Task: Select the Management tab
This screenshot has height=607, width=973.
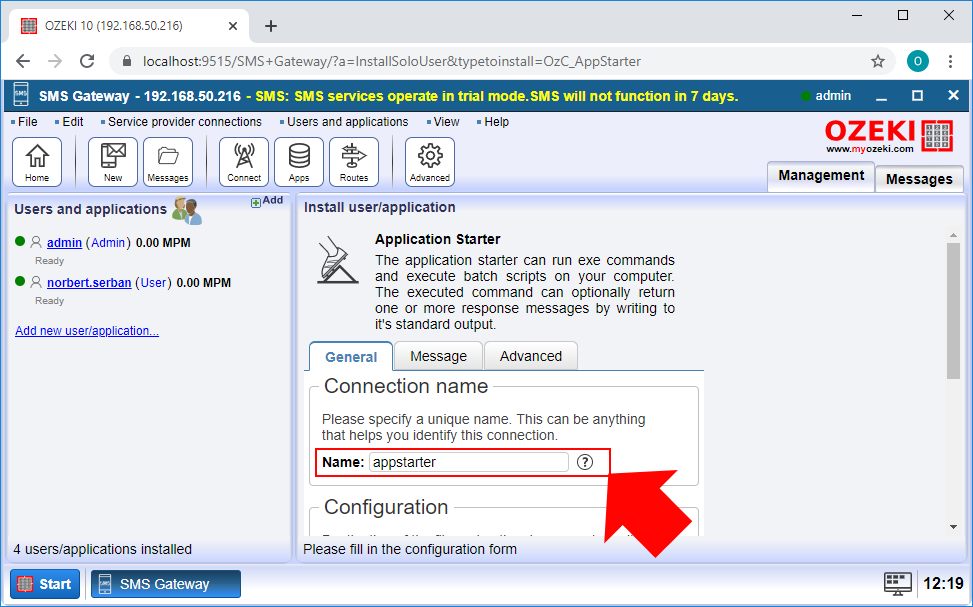Action: [821, 176]
